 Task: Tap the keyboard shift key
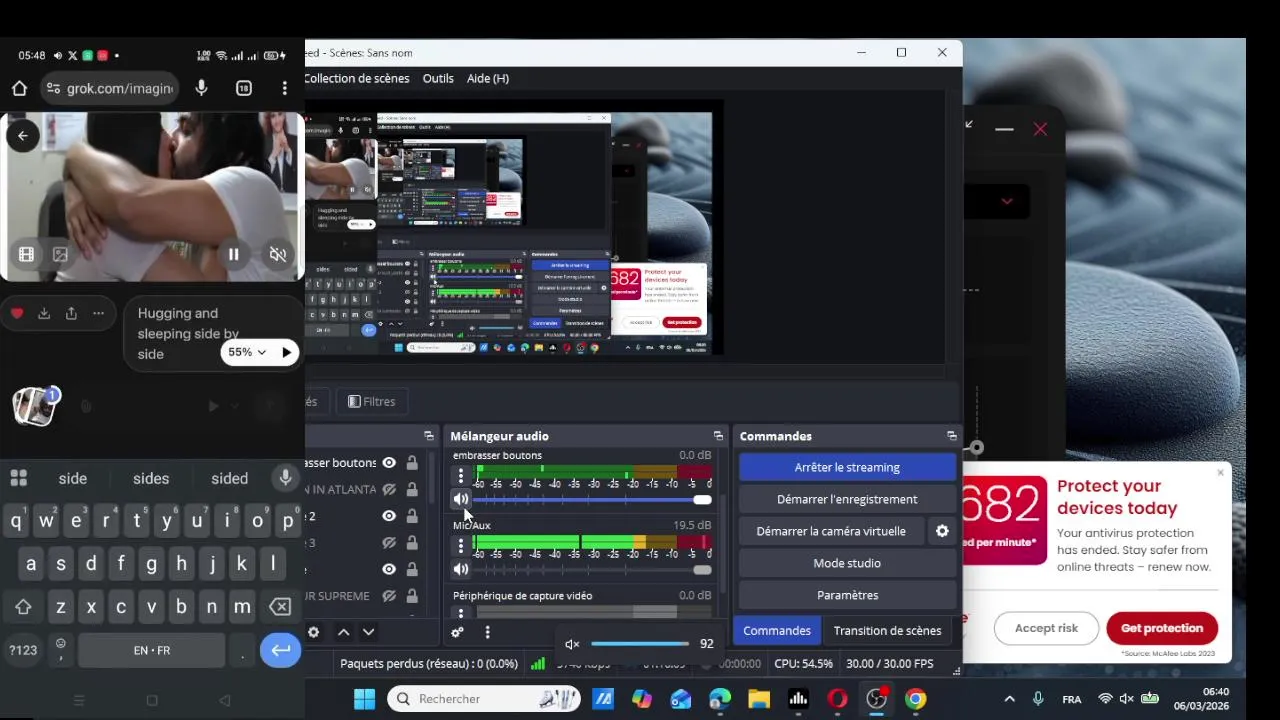tap(23, 607)
